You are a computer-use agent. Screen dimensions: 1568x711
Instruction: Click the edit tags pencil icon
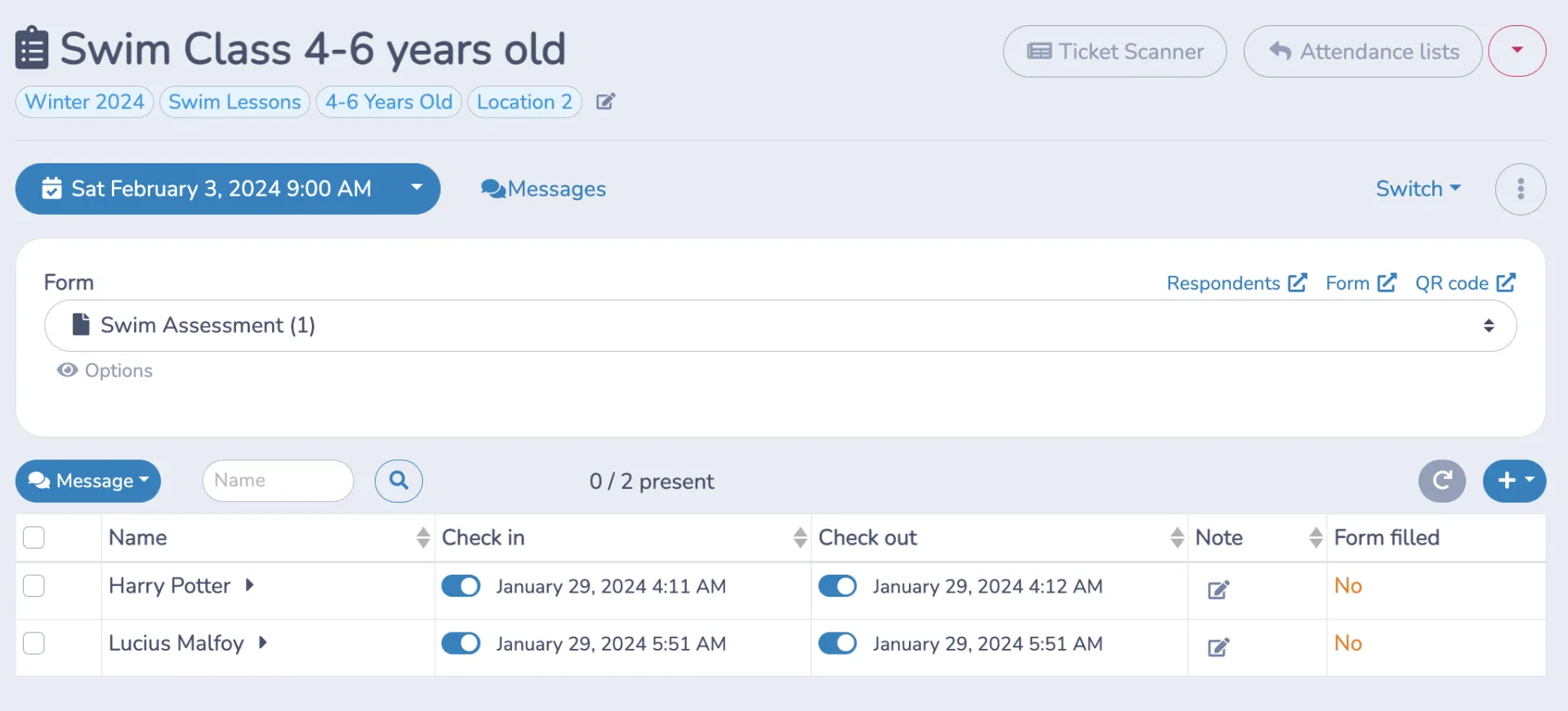point(605,102)
